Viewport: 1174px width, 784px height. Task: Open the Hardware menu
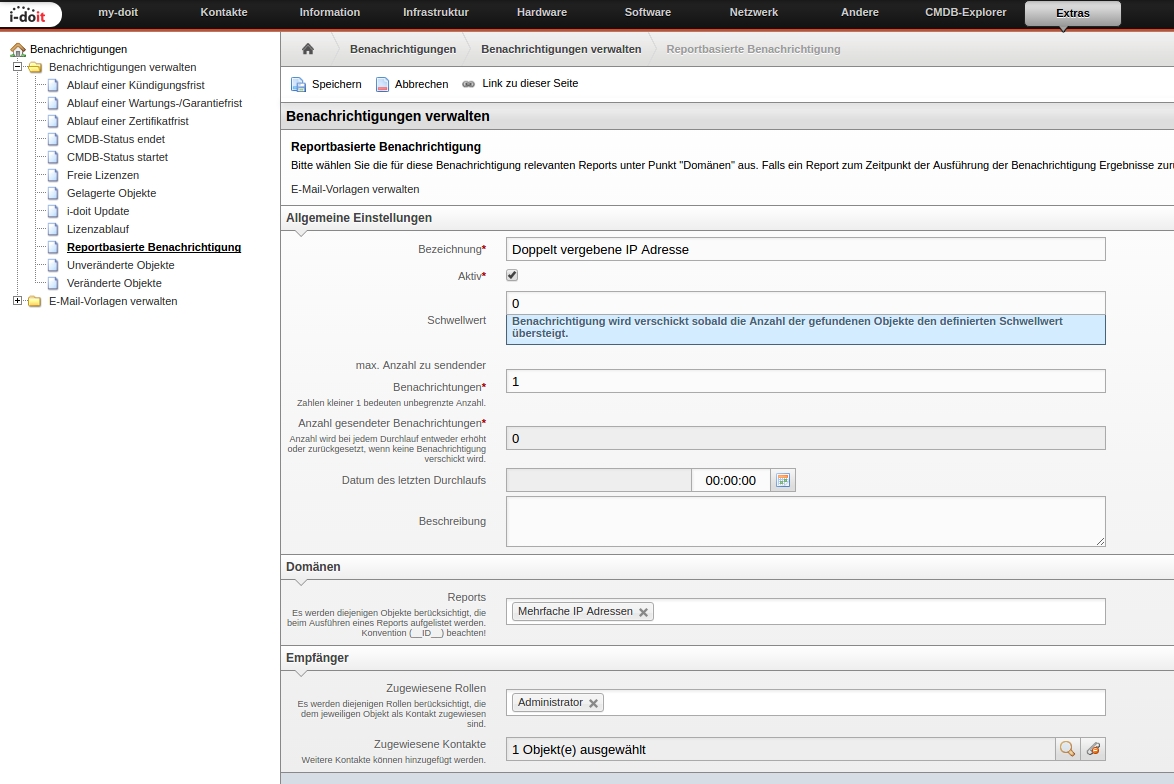542,12
